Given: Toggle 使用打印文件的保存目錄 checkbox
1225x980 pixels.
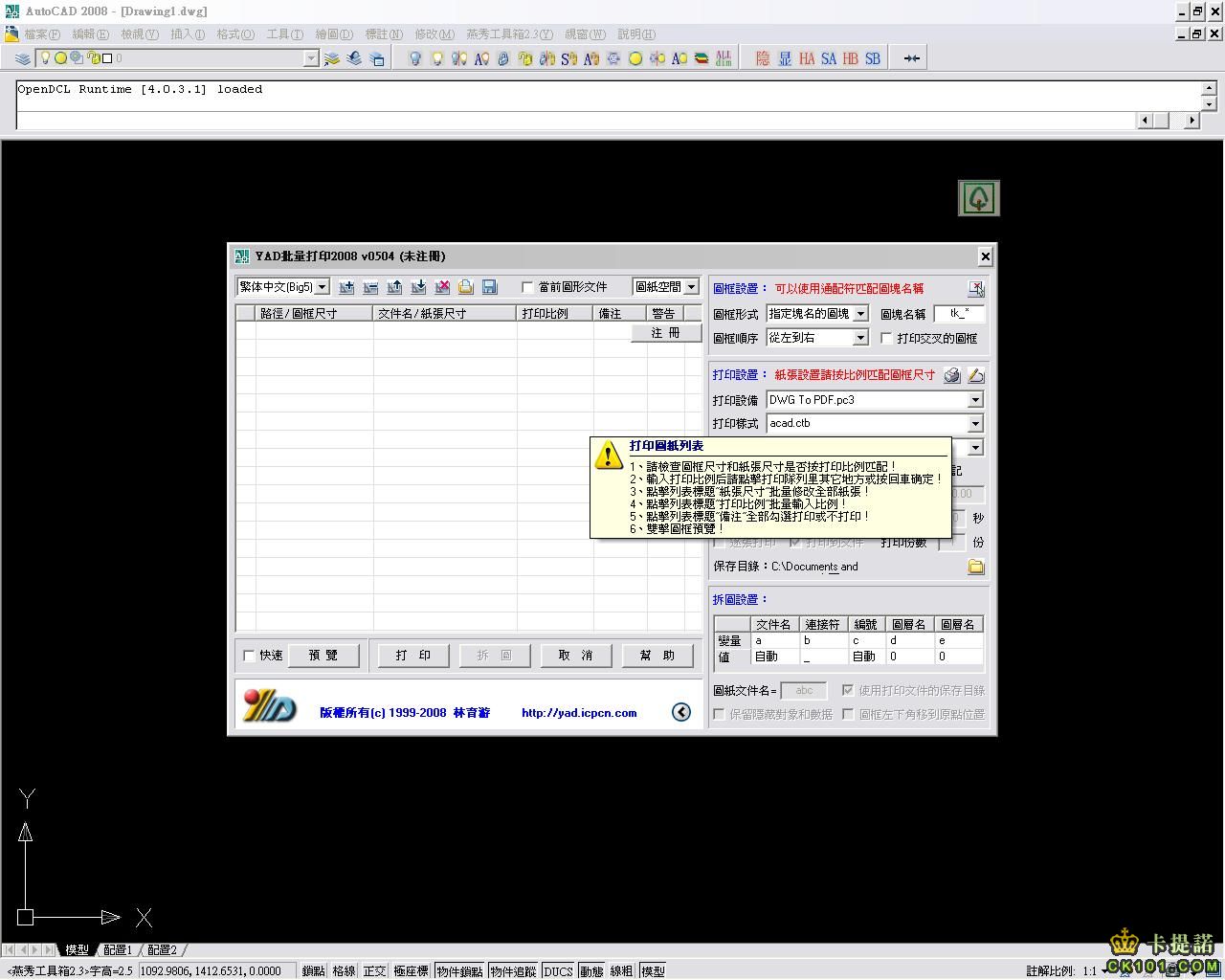Looking at the screenshot, I should click(848, 689).
